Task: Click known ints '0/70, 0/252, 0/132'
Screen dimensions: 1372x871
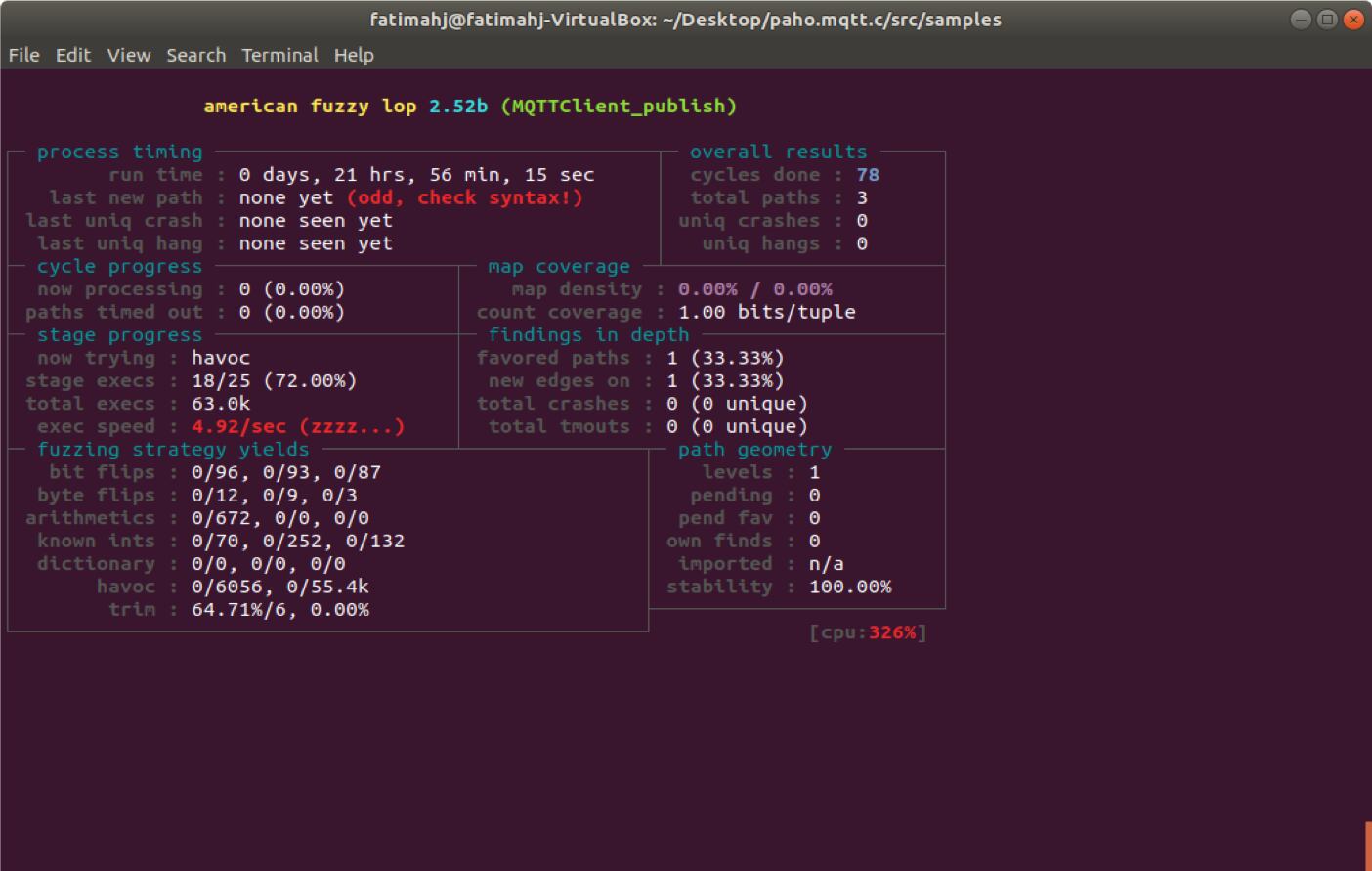Action: [x=297, y=541]
